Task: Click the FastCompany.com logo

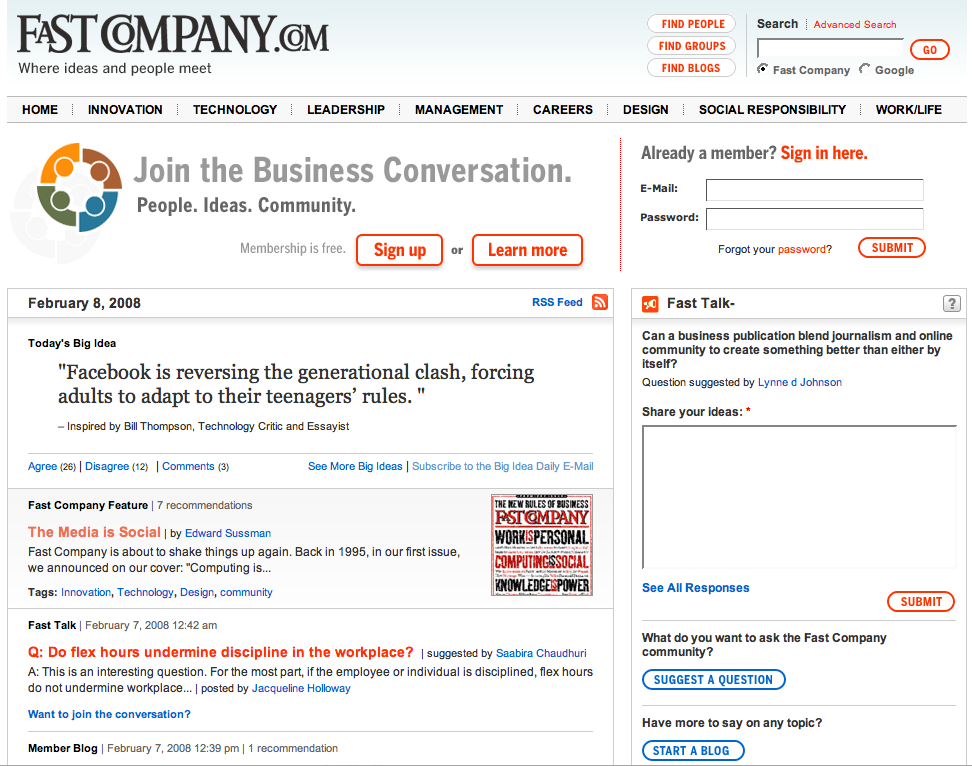Action: click(172, 36)
